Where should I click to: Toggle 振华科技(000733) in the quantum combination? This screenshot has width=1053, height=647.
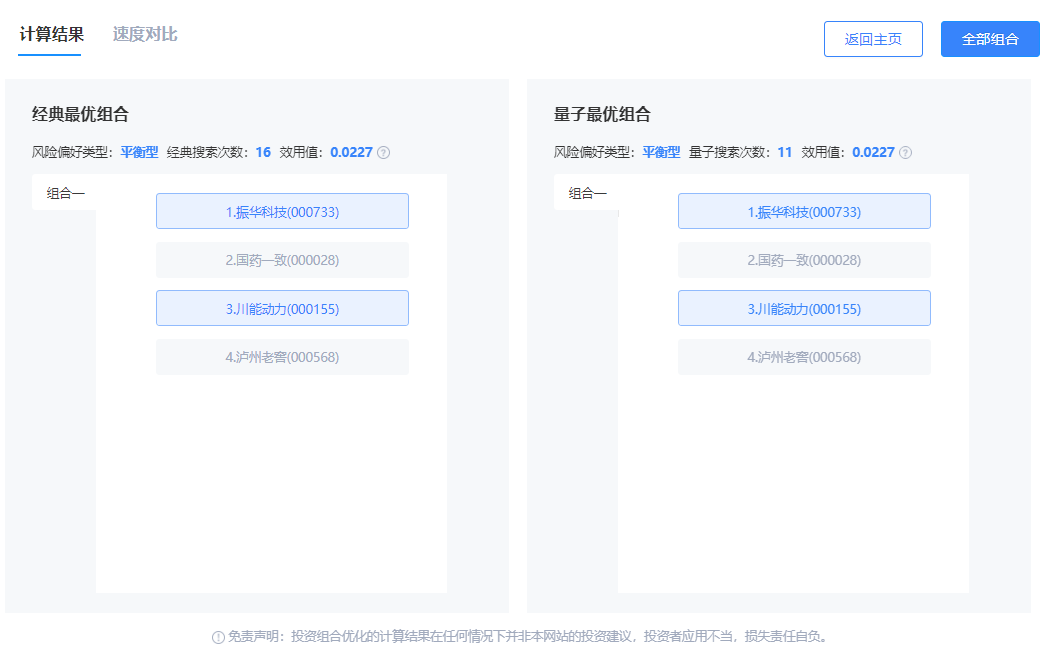point(804,211)
